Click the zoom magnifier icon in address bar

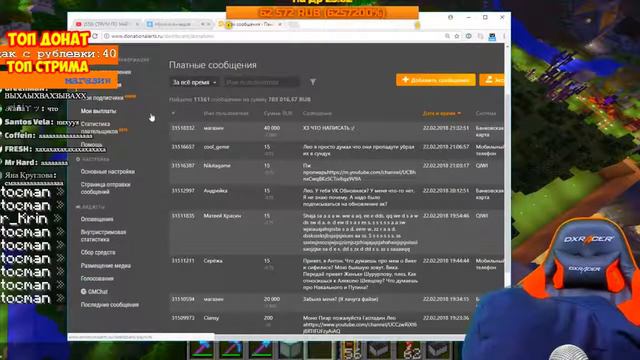(447, 36)
